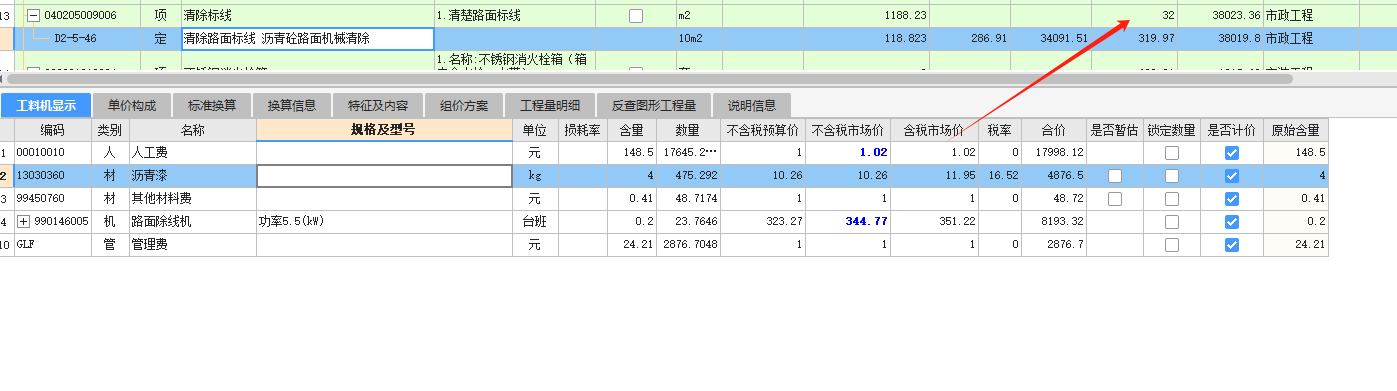Select the 路面除线机 name cell
1397x391 pixels.
(193, 222)
